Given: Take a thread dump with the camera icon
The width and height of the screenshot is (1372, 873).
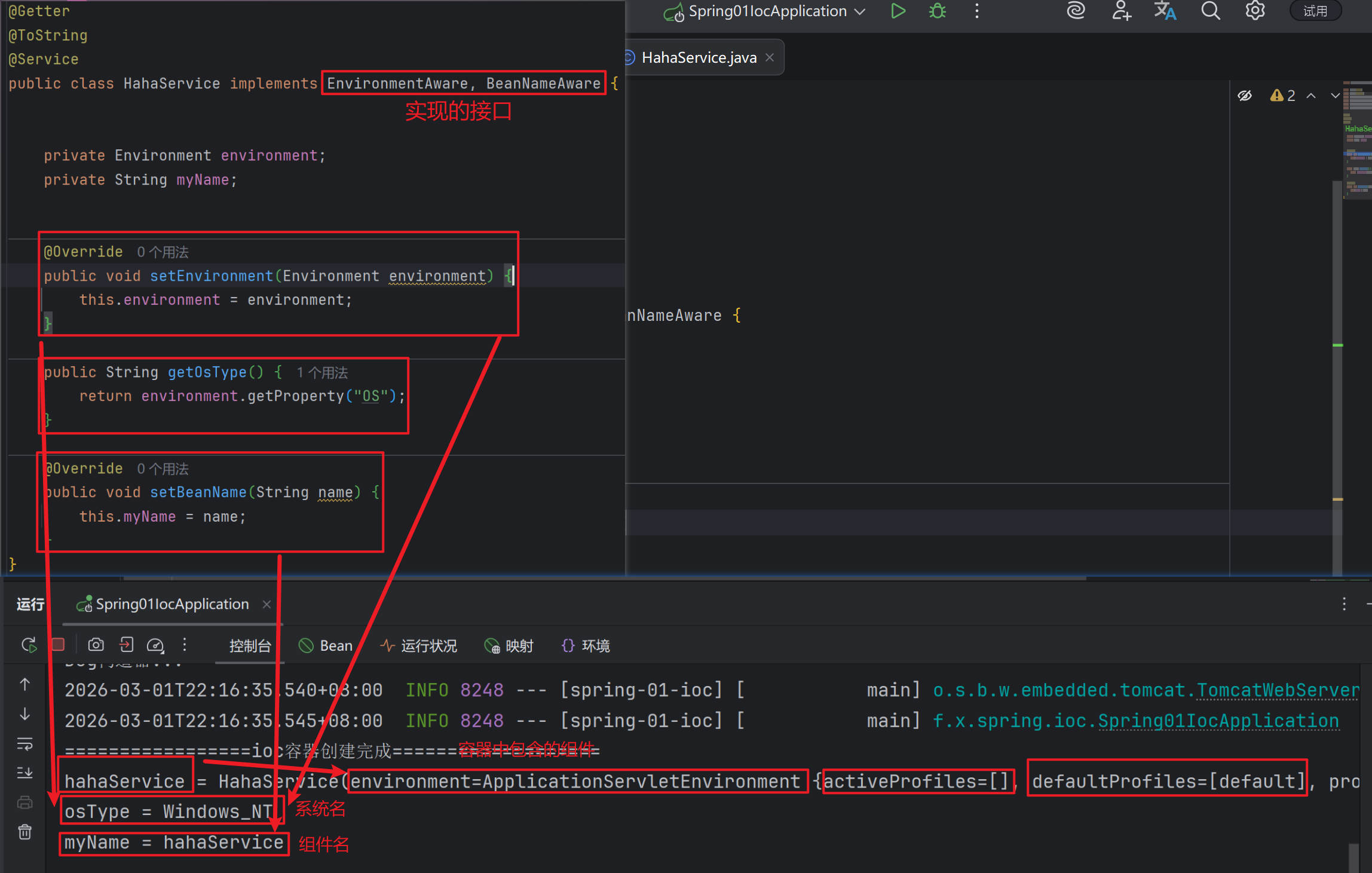Looking at the screenshot, I should (x=96, y=645).
